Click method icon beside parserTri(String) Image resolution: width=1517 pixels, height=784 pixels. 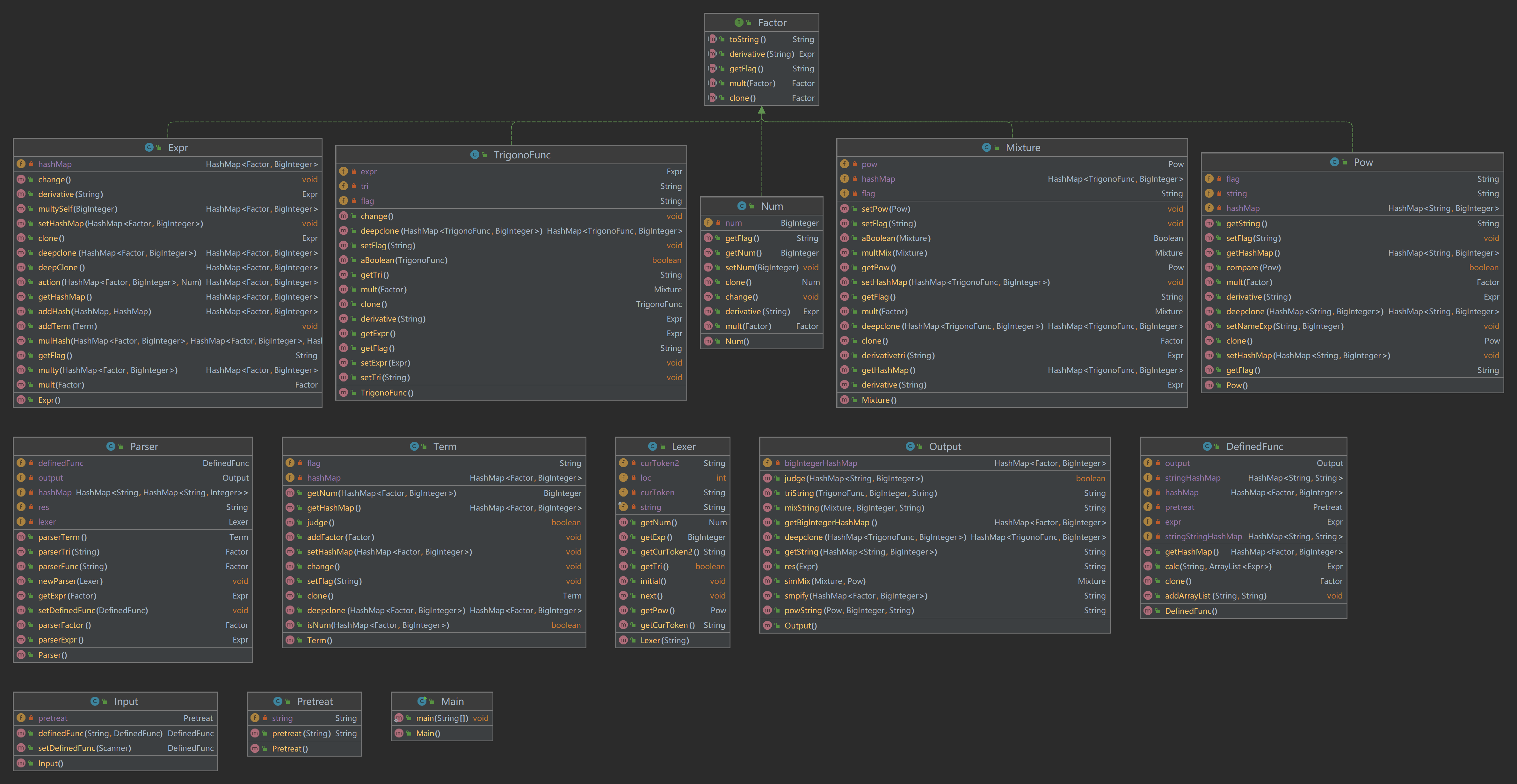click(x=21, y=551)
